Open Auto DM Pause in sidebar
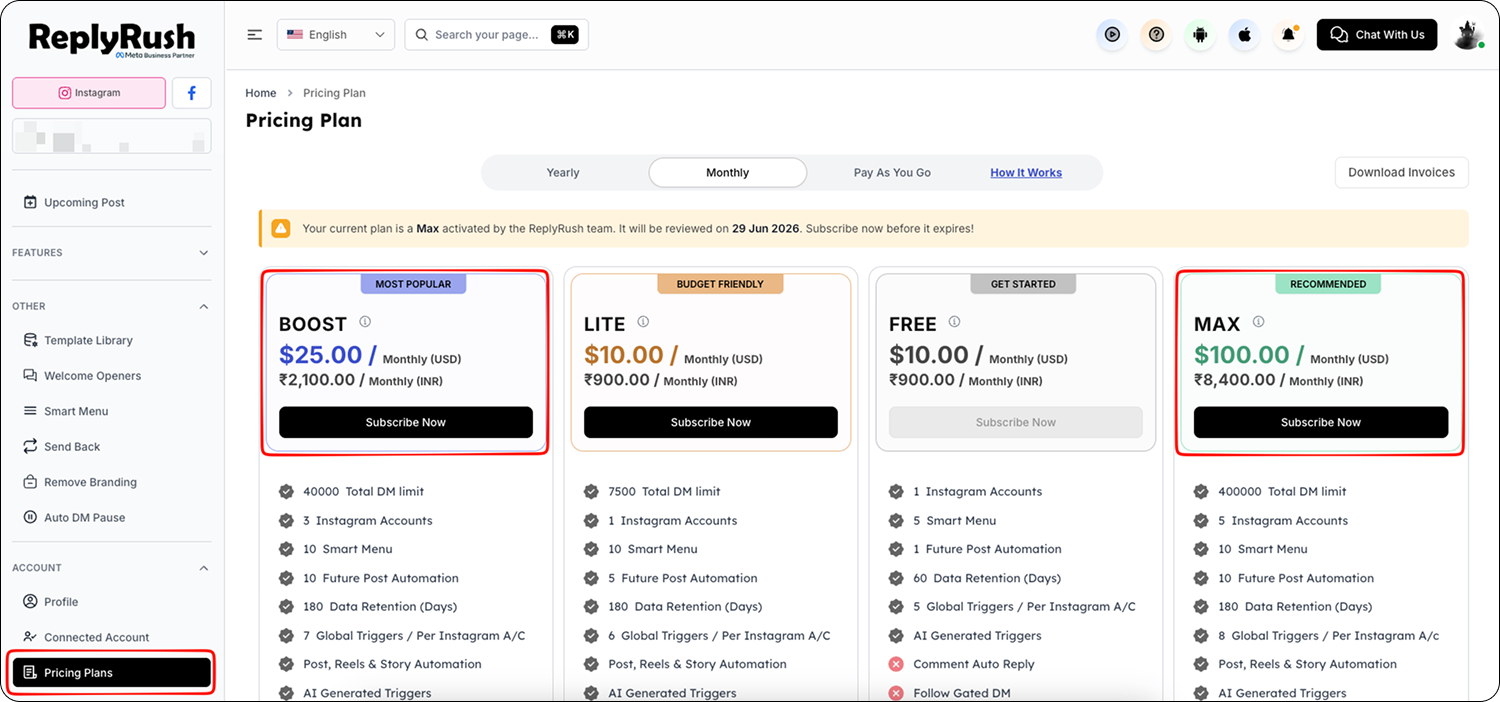 coord(74,518)
